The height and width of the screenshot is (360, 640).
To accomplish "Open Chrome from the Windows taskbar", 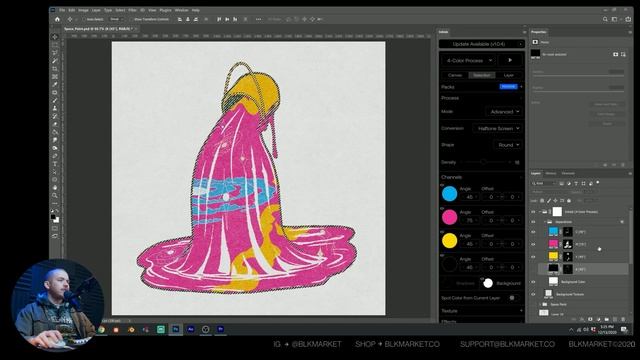I will click(101, 329).
